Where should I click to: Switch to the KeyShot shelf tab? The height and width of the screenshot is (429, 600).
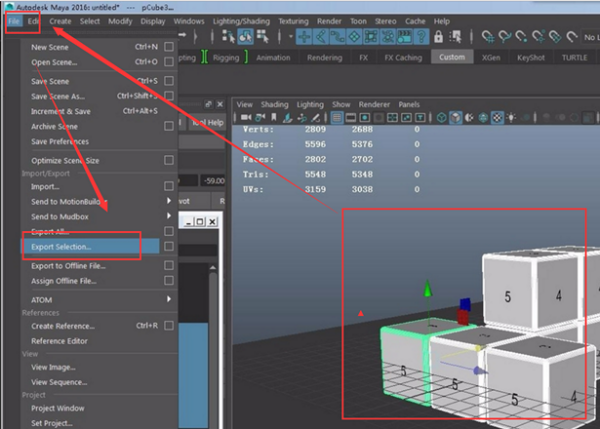pyautogui.click(x=531, y=57)
